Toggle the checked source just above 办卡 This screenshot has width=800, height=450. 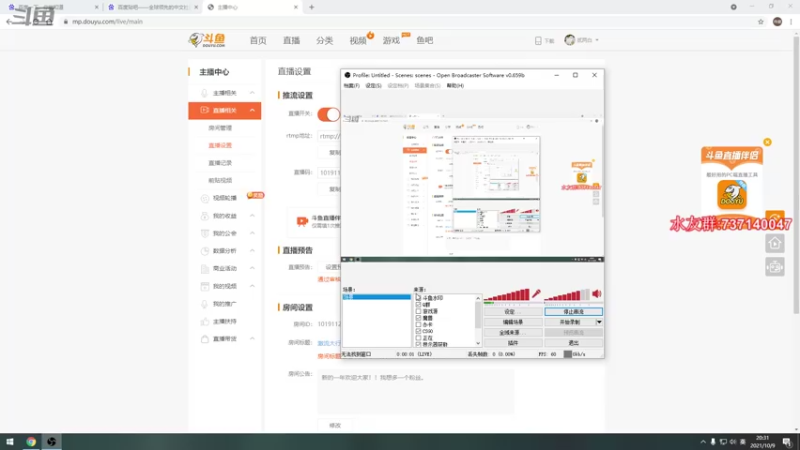point(418,318)
